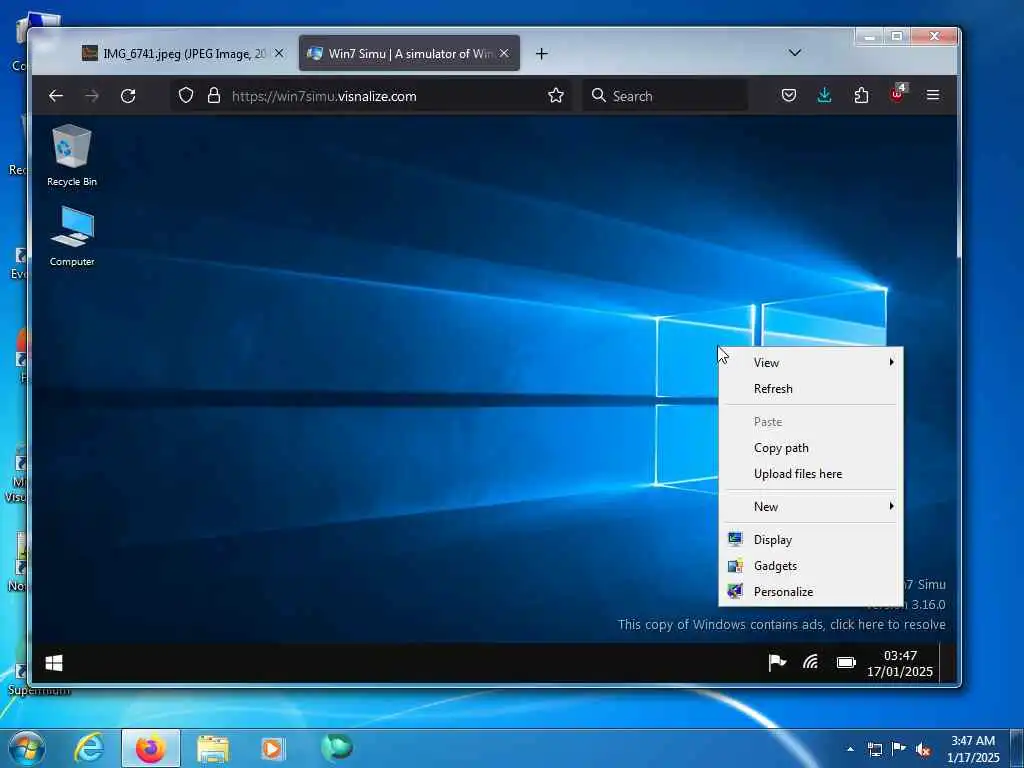Screen dimensions: 1024x768
Task: Focus the Firefox Search box
Action: pos(665,96)
